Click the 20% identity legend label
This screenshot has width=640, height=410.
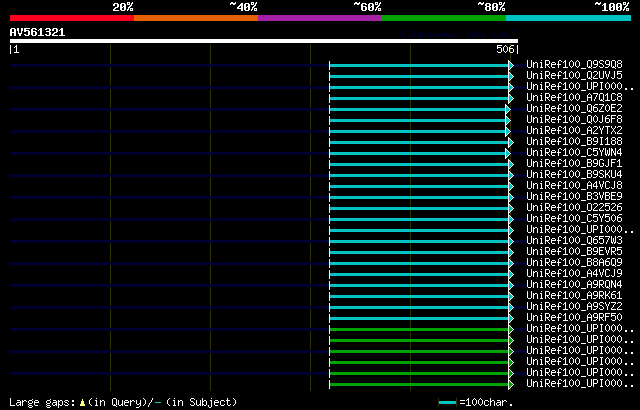[123, 7]
